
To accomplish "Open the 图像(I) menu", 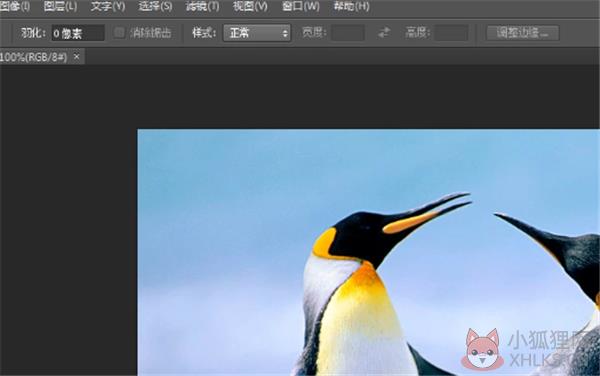I will pyautogui.click(x=15, y=6).
